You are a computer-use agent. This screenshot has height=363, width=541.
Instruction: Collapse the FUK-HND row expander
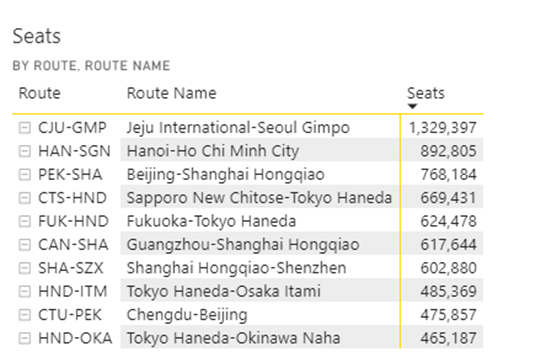pyautogui.click(x=24, y=222)
